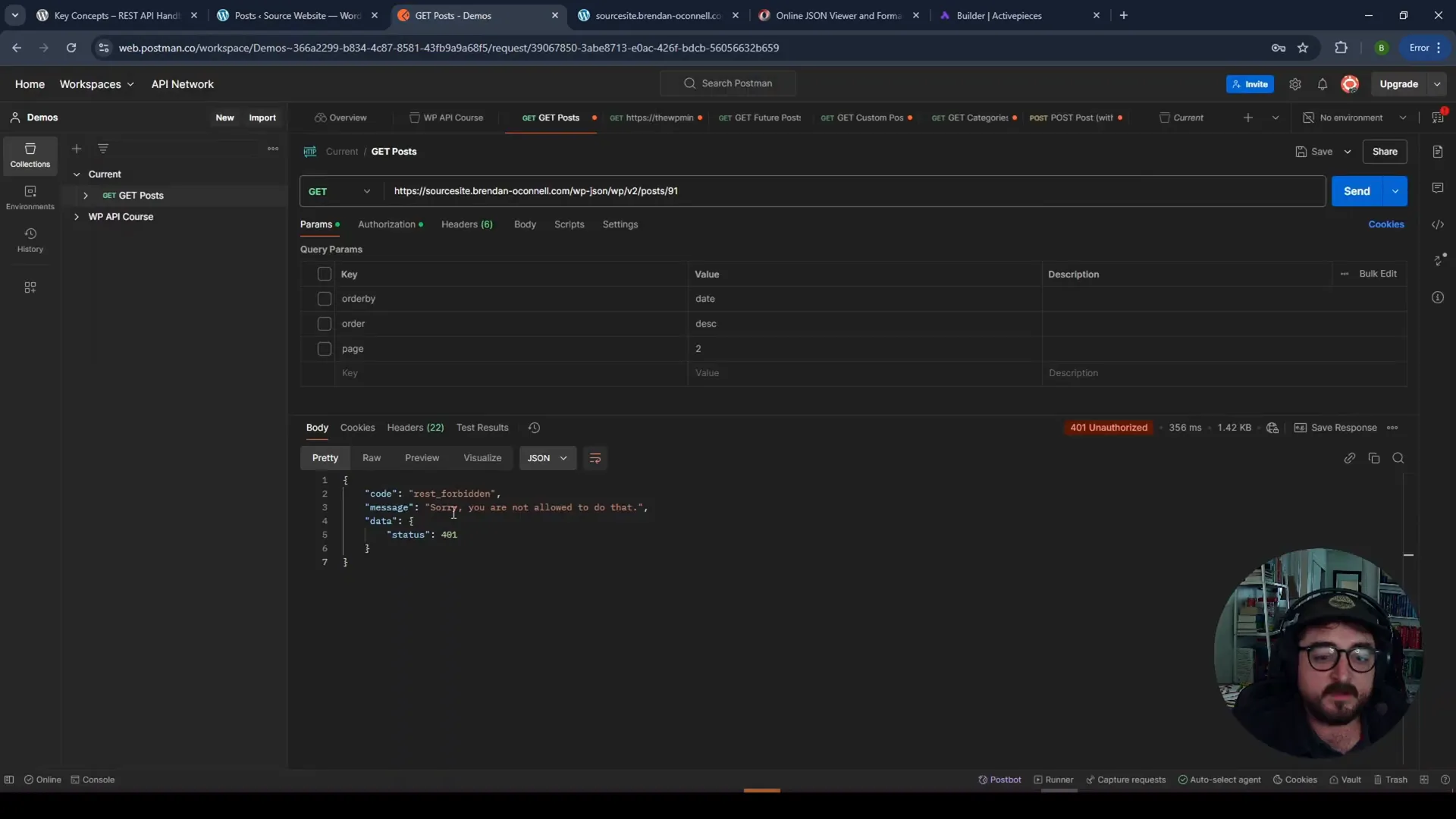Open the Cookies link
The height and width of the screenshot is (819, 1456).
[1386, 224]
